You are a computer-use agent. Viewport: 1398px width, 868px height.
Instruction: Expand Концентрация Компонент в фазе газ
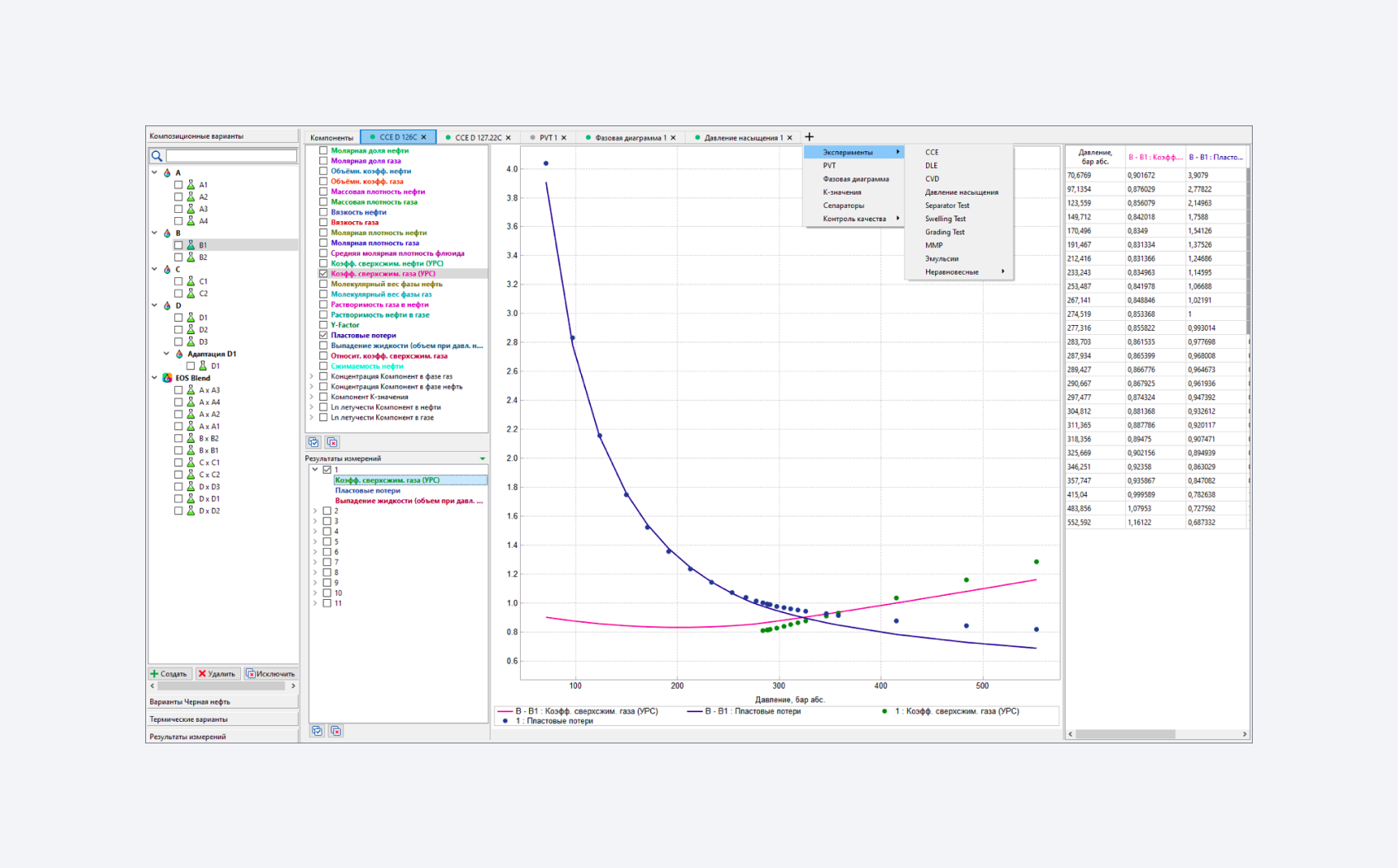312,376
